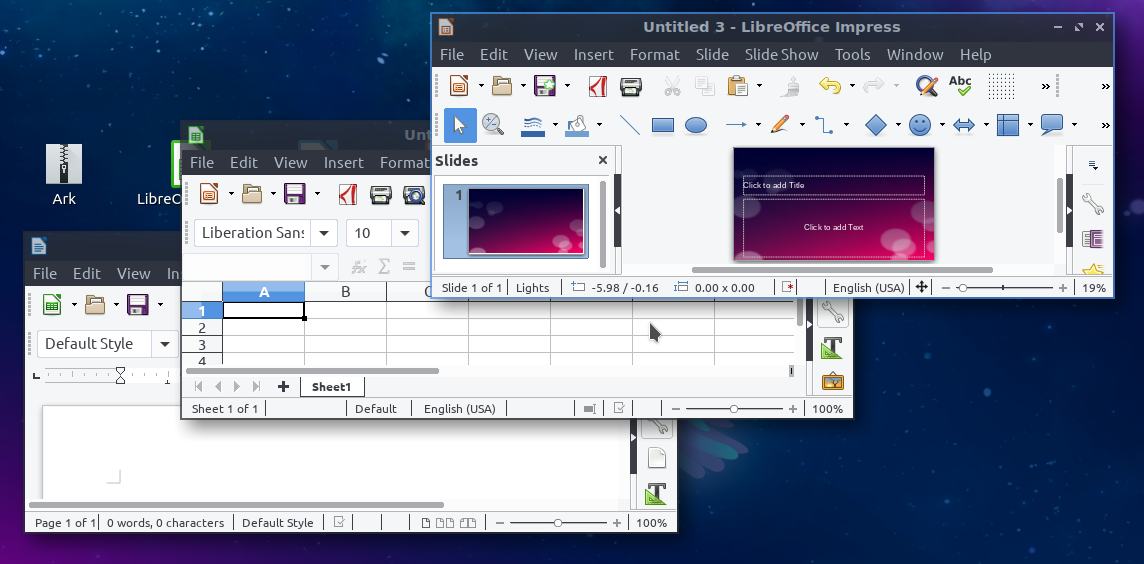Click the Save icon in Calc toolbar
This screenshot has width=1144, height=564.
(x=295, y=194)
